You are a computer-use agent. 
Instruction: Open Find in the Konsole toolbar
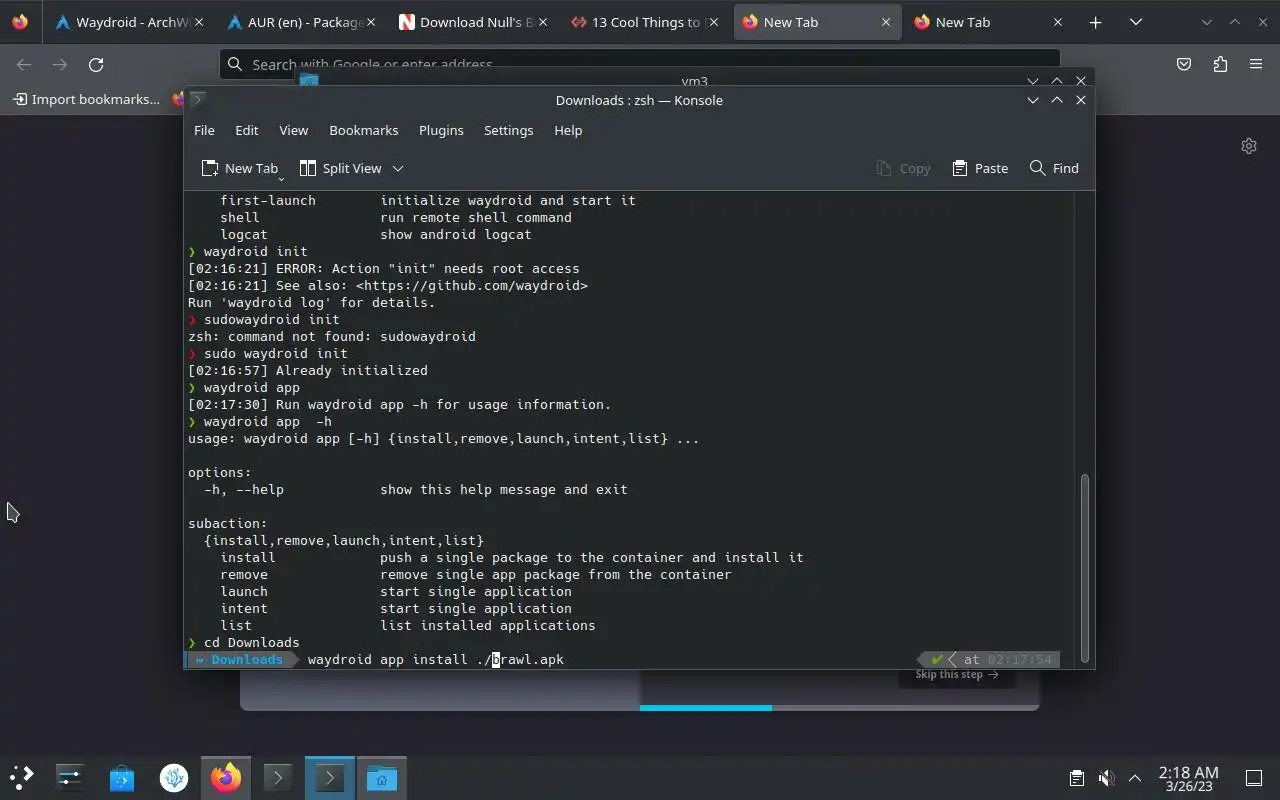pos(1054,168)
